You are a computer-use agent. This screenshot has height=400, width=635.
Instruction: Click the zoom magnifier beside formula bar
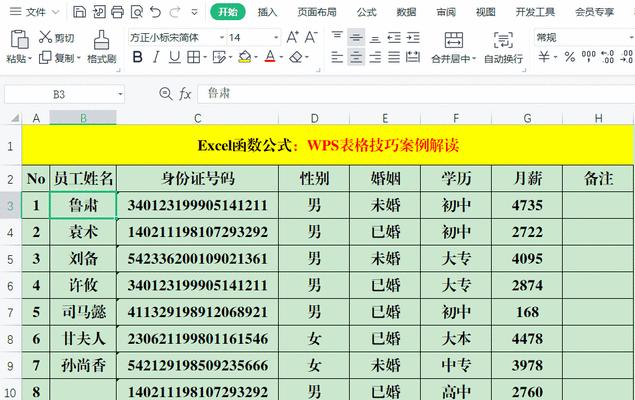pos(165,94)
